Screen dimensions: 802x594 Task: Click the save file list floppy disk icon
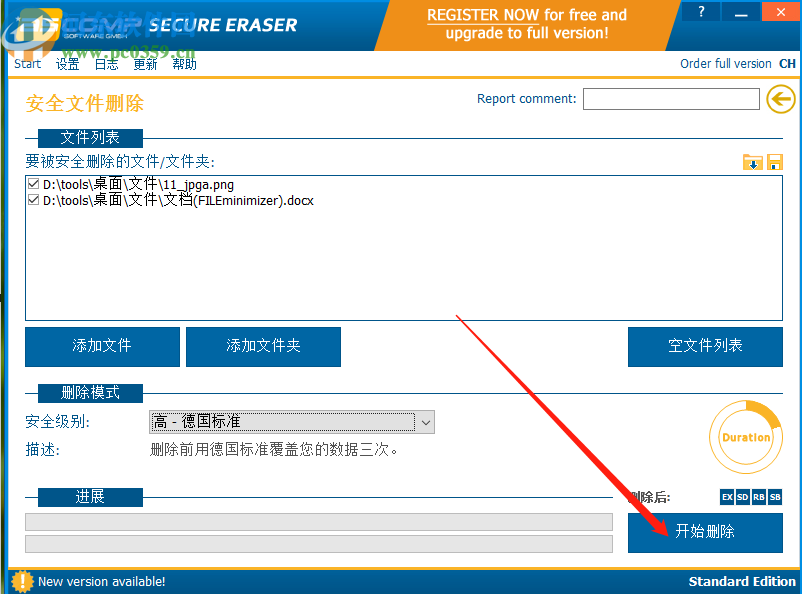(774, 161)
